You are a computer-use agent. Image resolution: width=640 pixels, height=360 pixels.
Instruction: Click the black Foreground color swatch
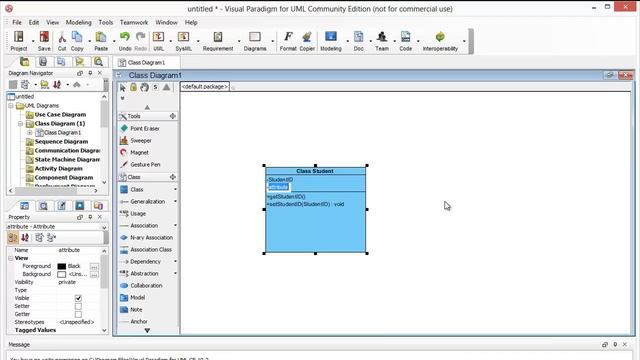pyautogui.click(x=62, y=267)
